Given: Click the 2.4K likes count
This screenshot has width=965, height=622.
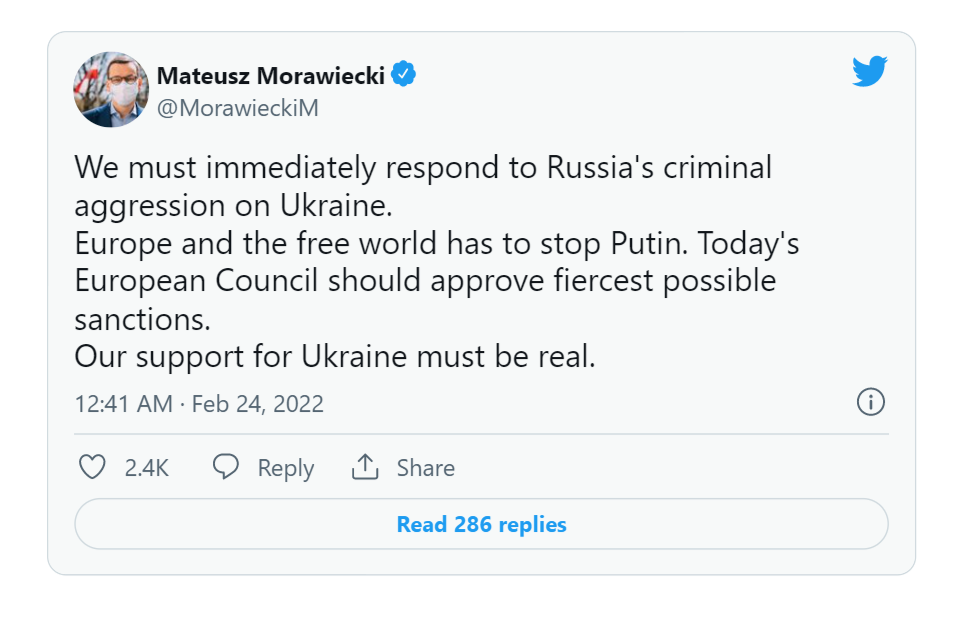Looking at the screenshot, I should [146, 468].
